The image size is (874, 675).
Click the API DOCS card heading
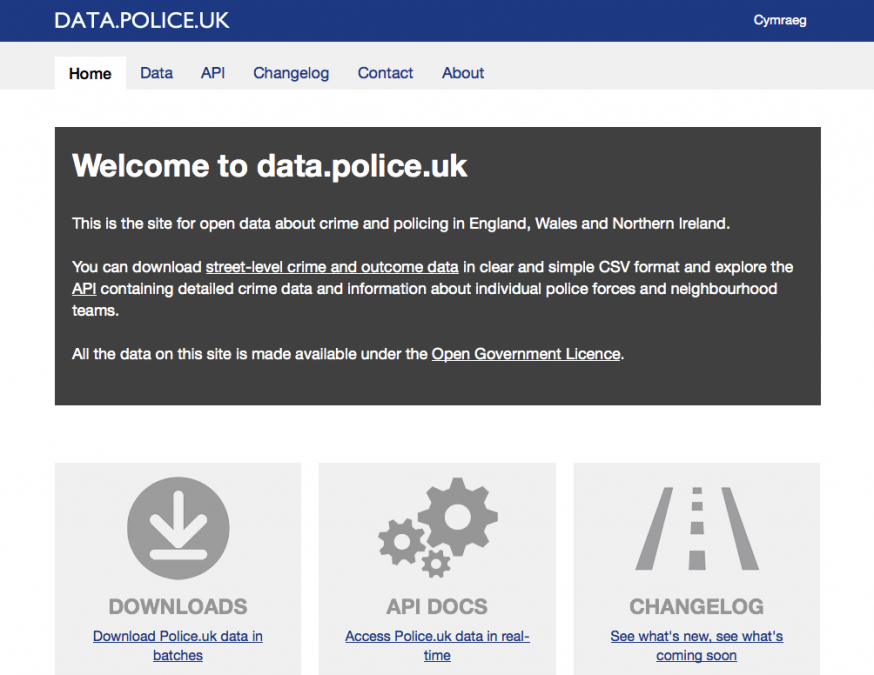point(437,606)
